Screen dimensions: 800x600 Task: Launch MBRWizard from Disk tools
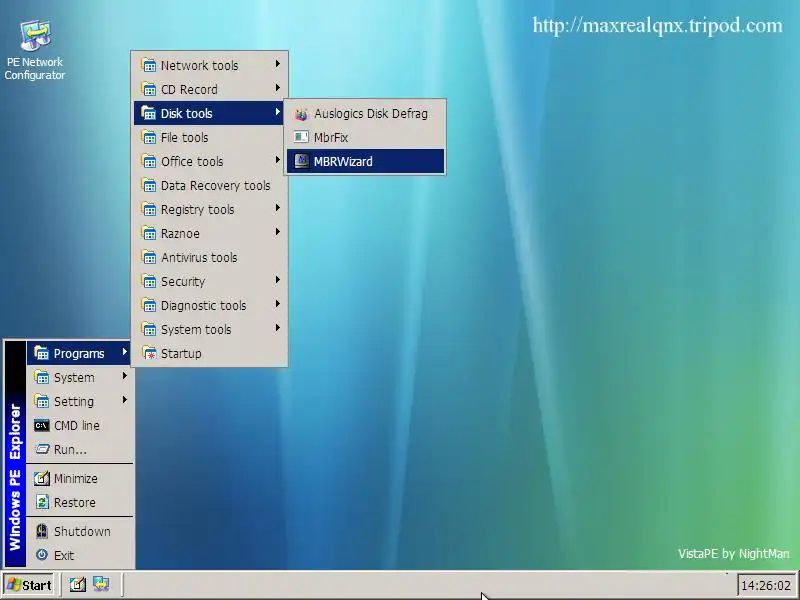(365, 161)
